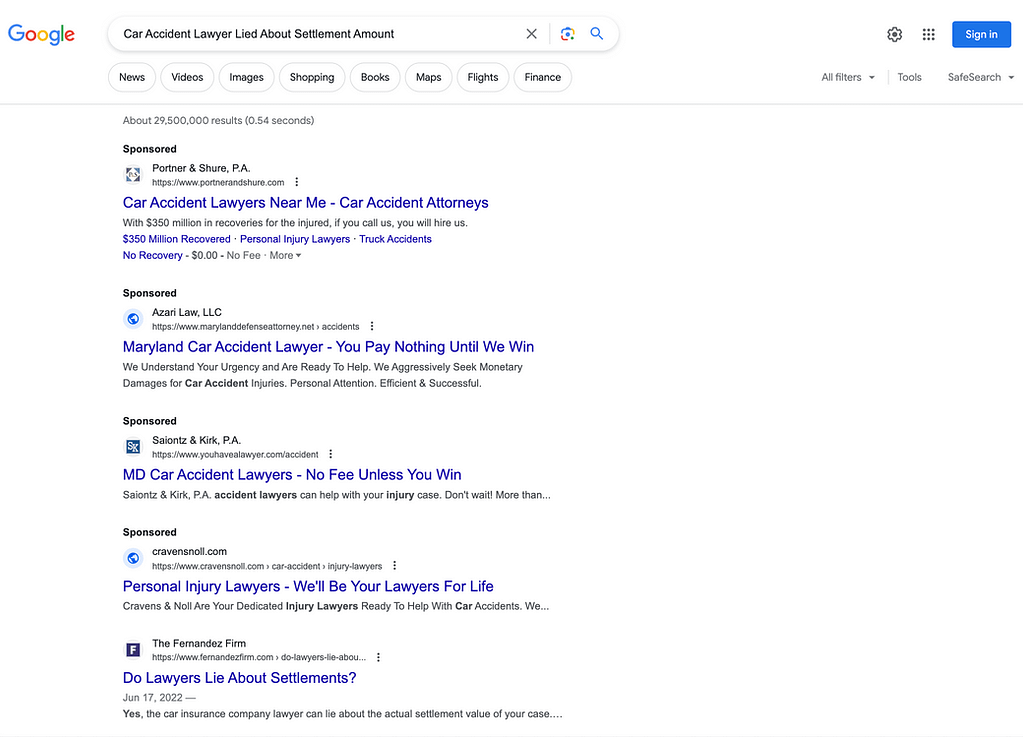Click the Truck Accidents sitelink
This screenshot has width=1023, height=737.
tap(395, 239)
